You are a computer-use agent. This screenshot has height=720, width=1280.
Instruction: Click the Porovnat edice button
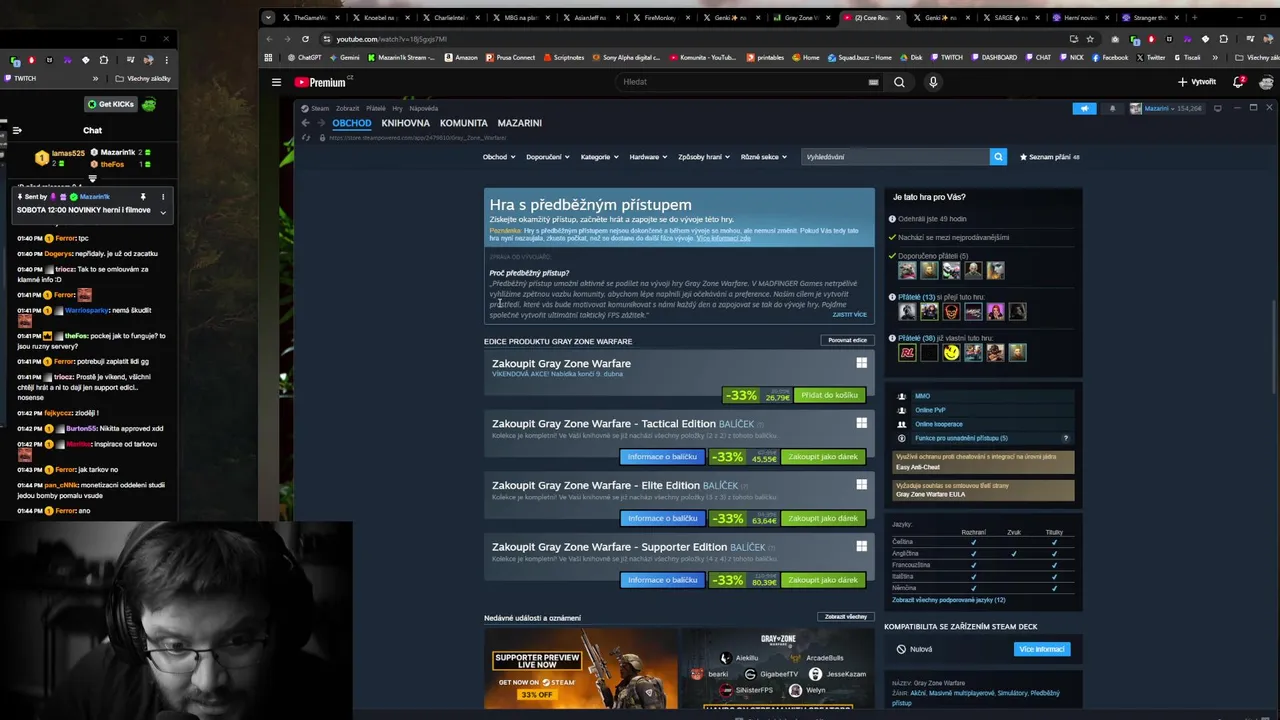(847, 340)
